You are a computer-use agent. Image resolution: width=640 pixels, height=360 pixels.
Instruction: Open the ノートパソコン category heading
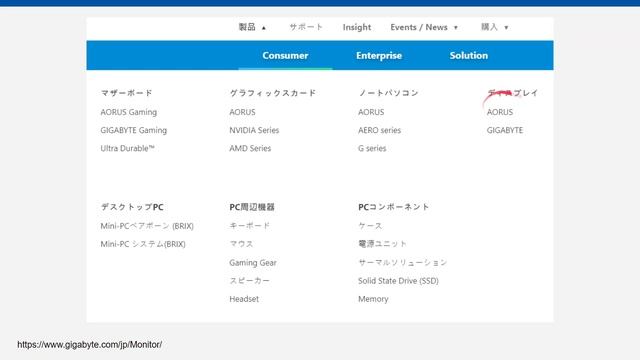[x=388, y=93]
